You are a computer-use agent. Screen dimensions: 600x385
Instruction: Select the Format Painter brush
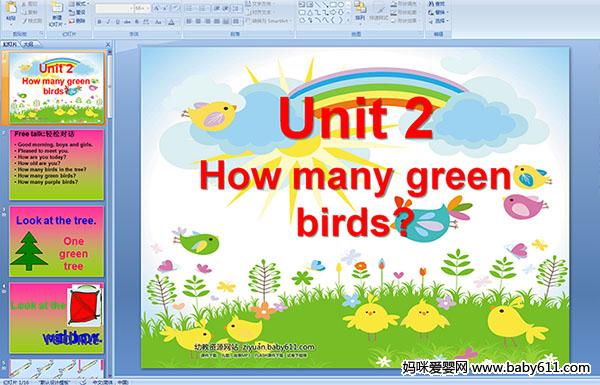point(32,21)
